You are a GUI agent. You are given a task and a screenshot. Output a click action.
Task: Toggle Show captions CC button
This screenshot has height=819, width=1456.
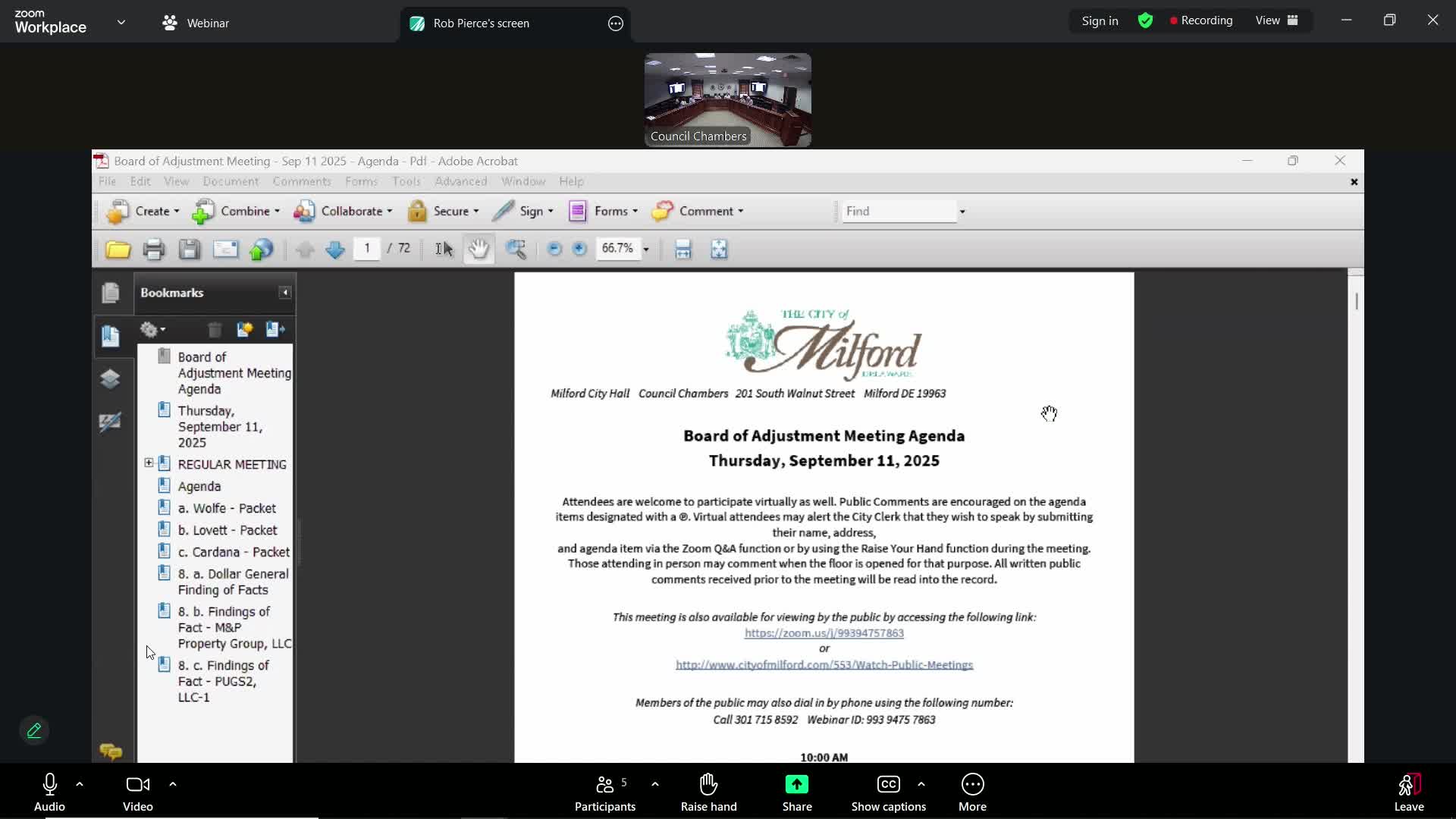tap(888, 792)
